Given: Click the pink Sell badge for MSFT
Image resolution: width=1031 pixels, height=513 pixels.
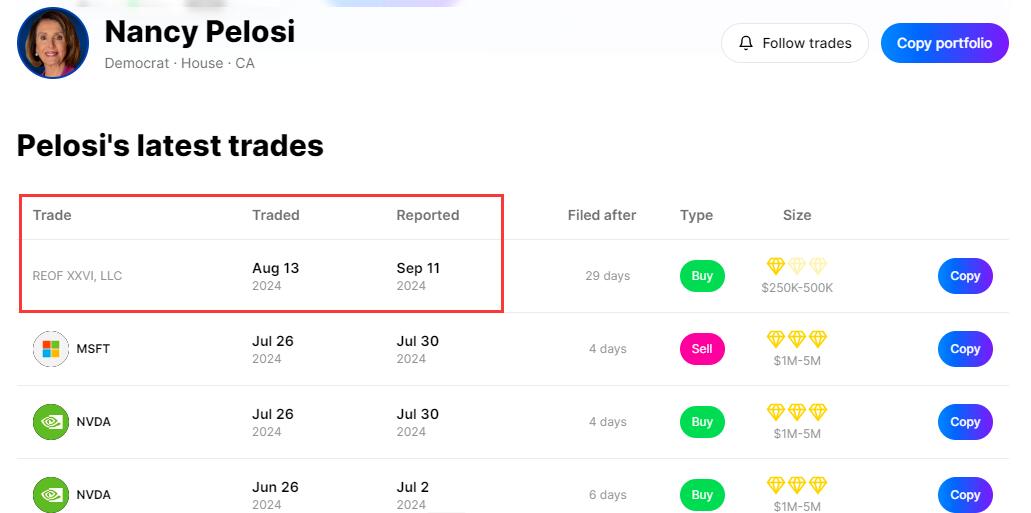Looking at the screenshot, I should tap(702, 349).
